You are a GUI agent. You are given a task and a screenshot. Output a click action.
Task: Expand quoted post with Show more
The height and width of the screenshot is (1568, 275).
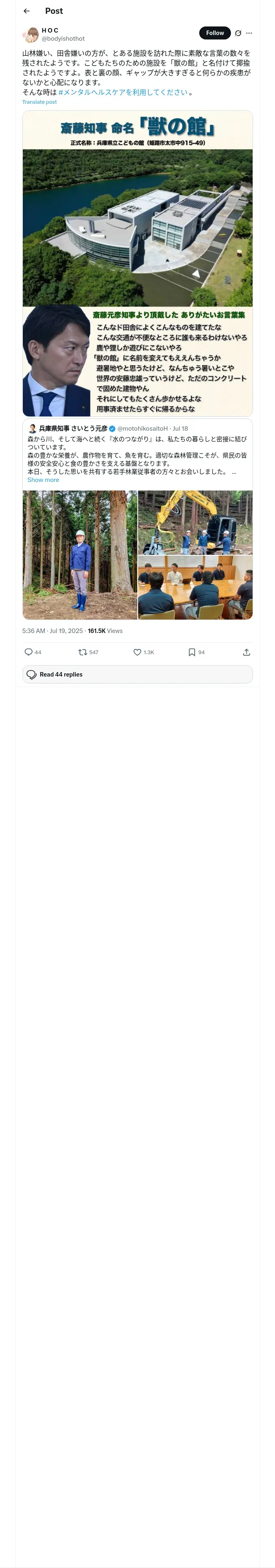point(43,480)
